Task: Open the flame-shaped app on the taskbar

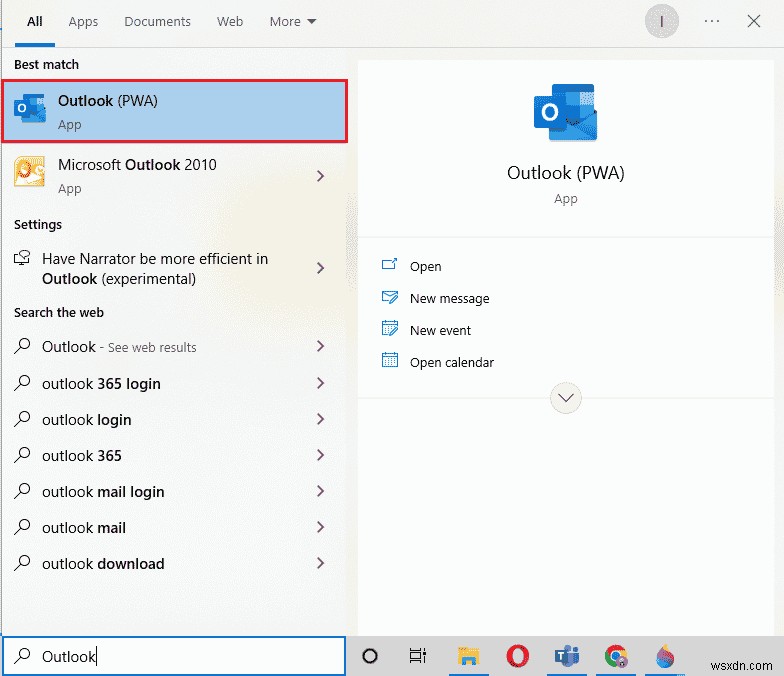Action: click(665, 656)
